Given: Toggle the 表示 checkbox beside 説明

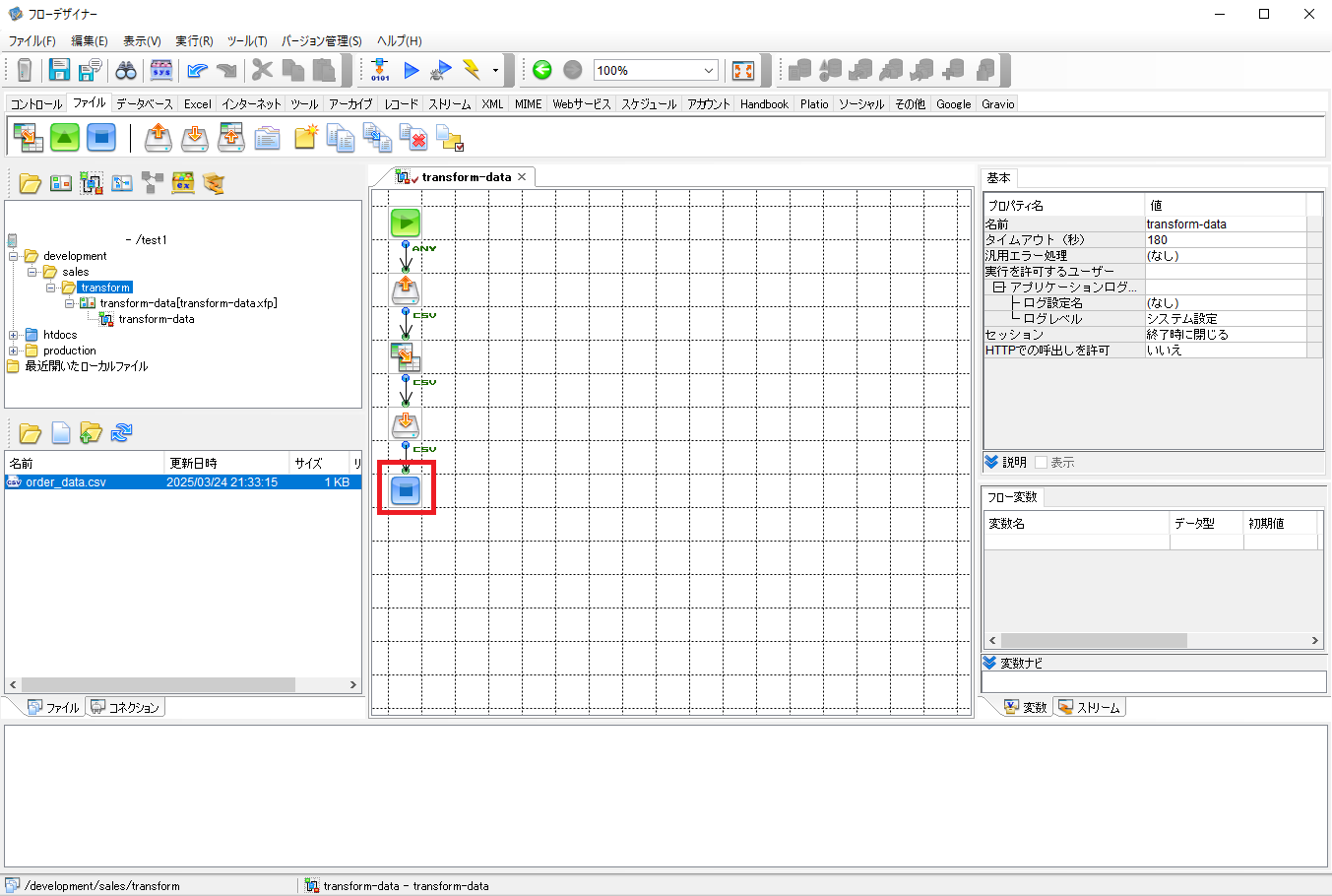Looking at the screenshot, I should tap(1041, 463).
